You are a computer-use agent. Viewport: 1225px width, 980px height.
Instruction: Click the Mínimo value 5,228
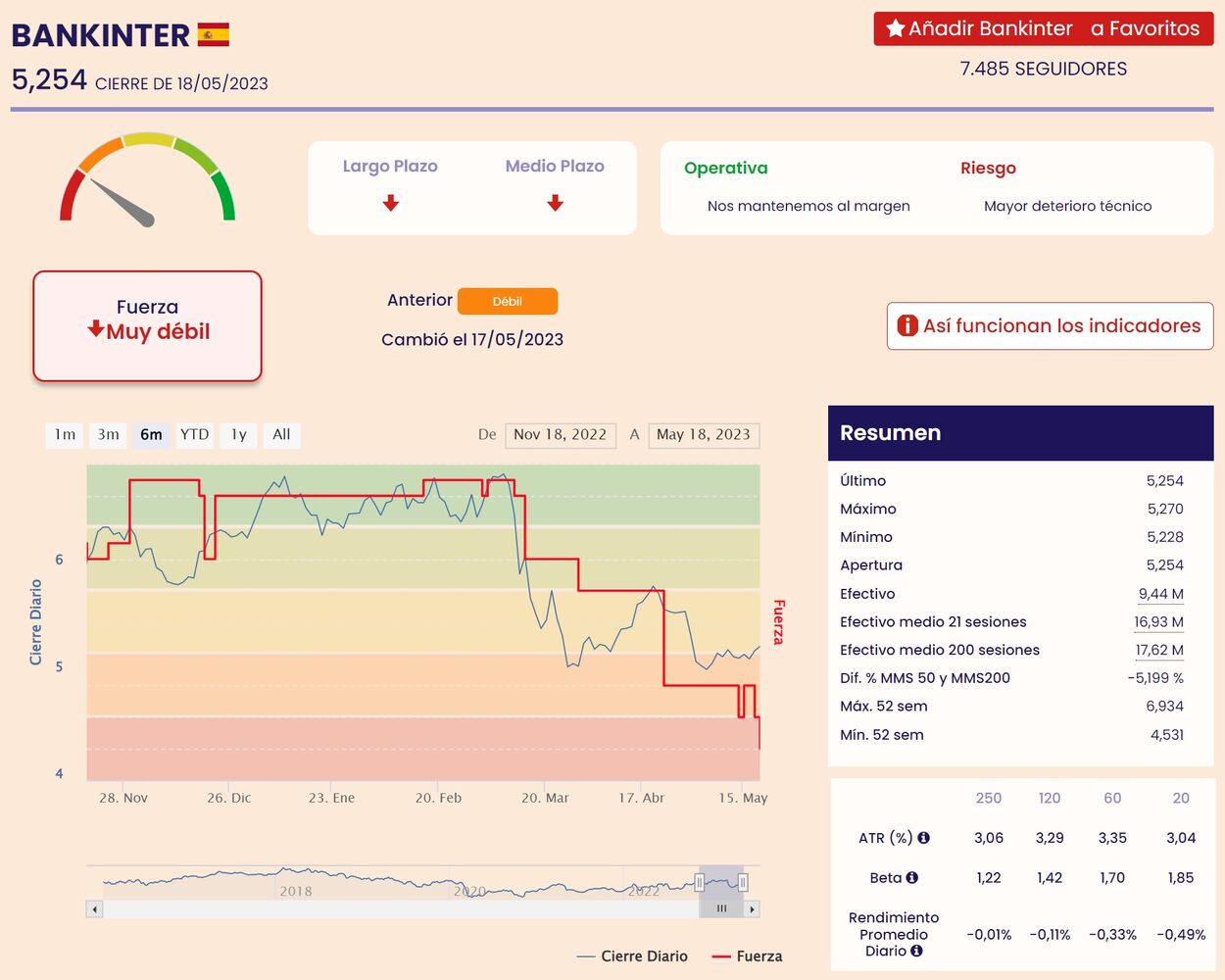1165,537
